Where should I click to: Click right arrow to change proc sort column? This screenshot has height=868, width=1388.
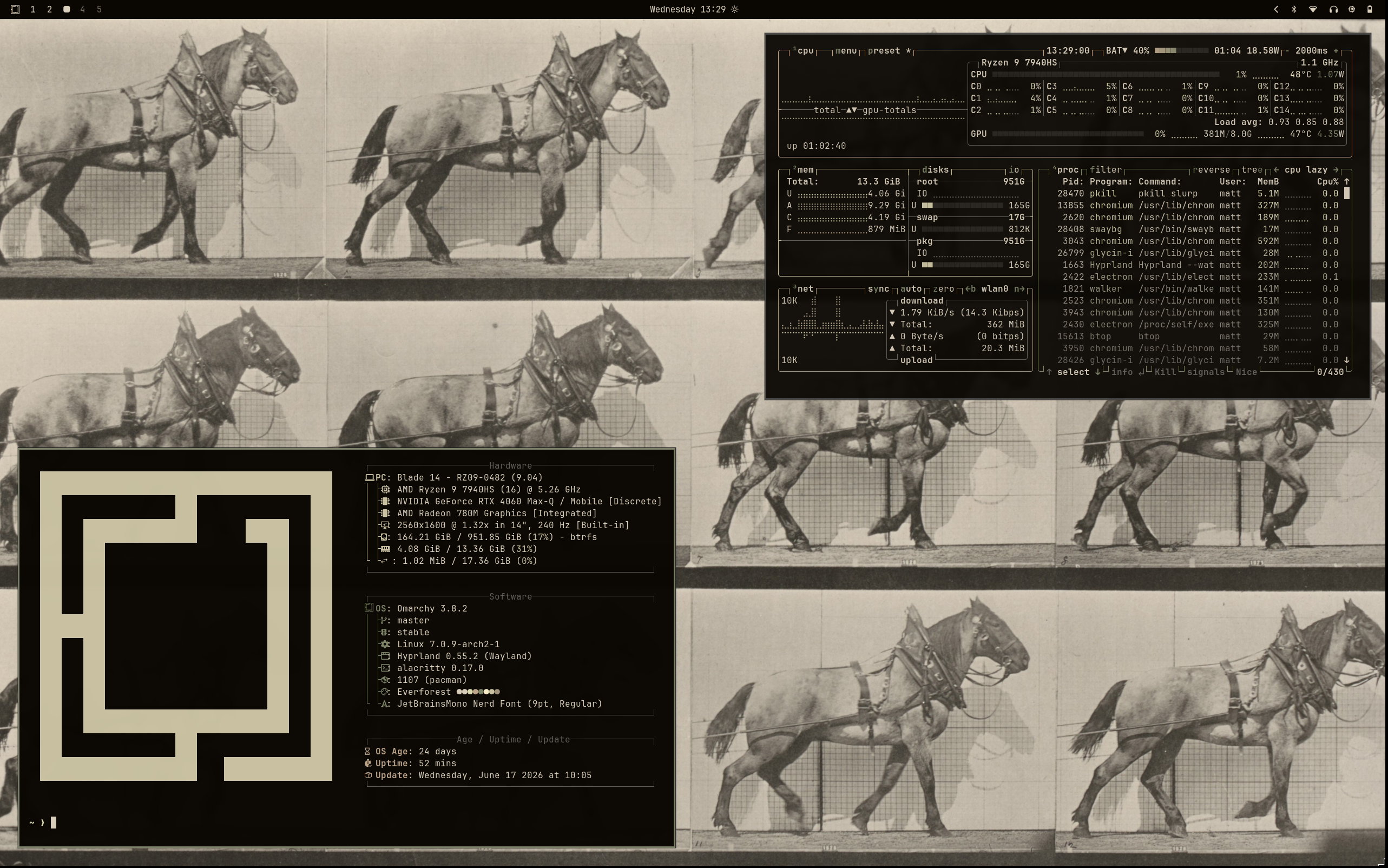coord(1336,170)
